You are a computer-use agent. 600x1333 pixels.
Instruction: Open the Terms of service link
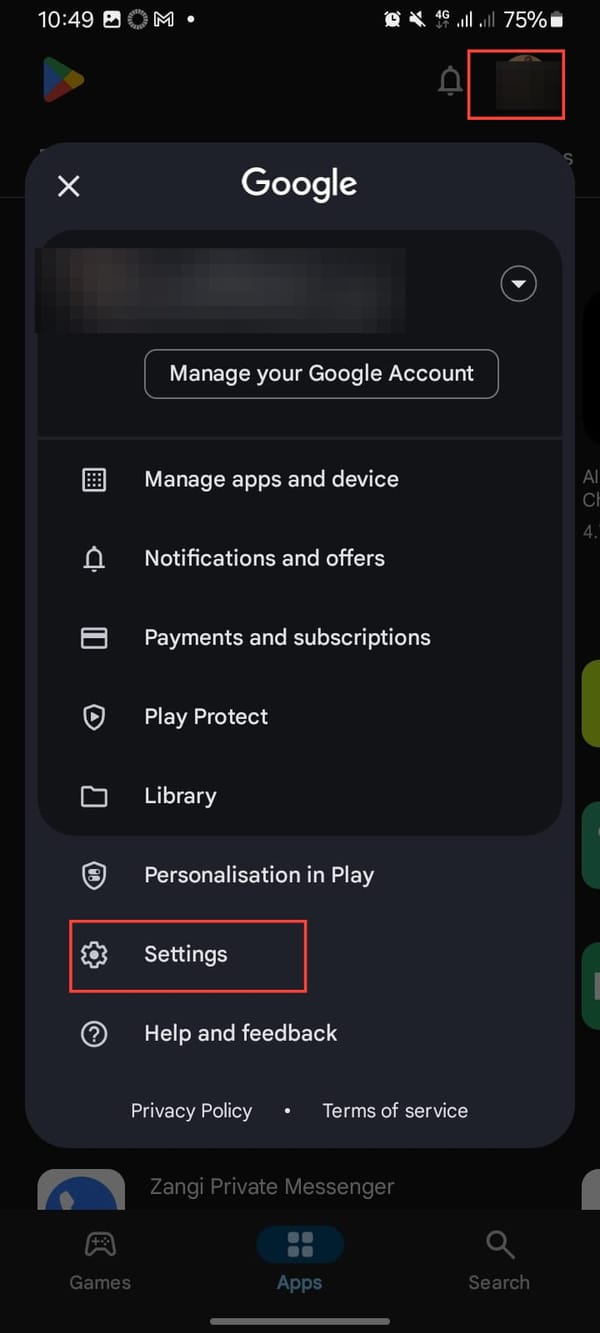[395, 1110]
